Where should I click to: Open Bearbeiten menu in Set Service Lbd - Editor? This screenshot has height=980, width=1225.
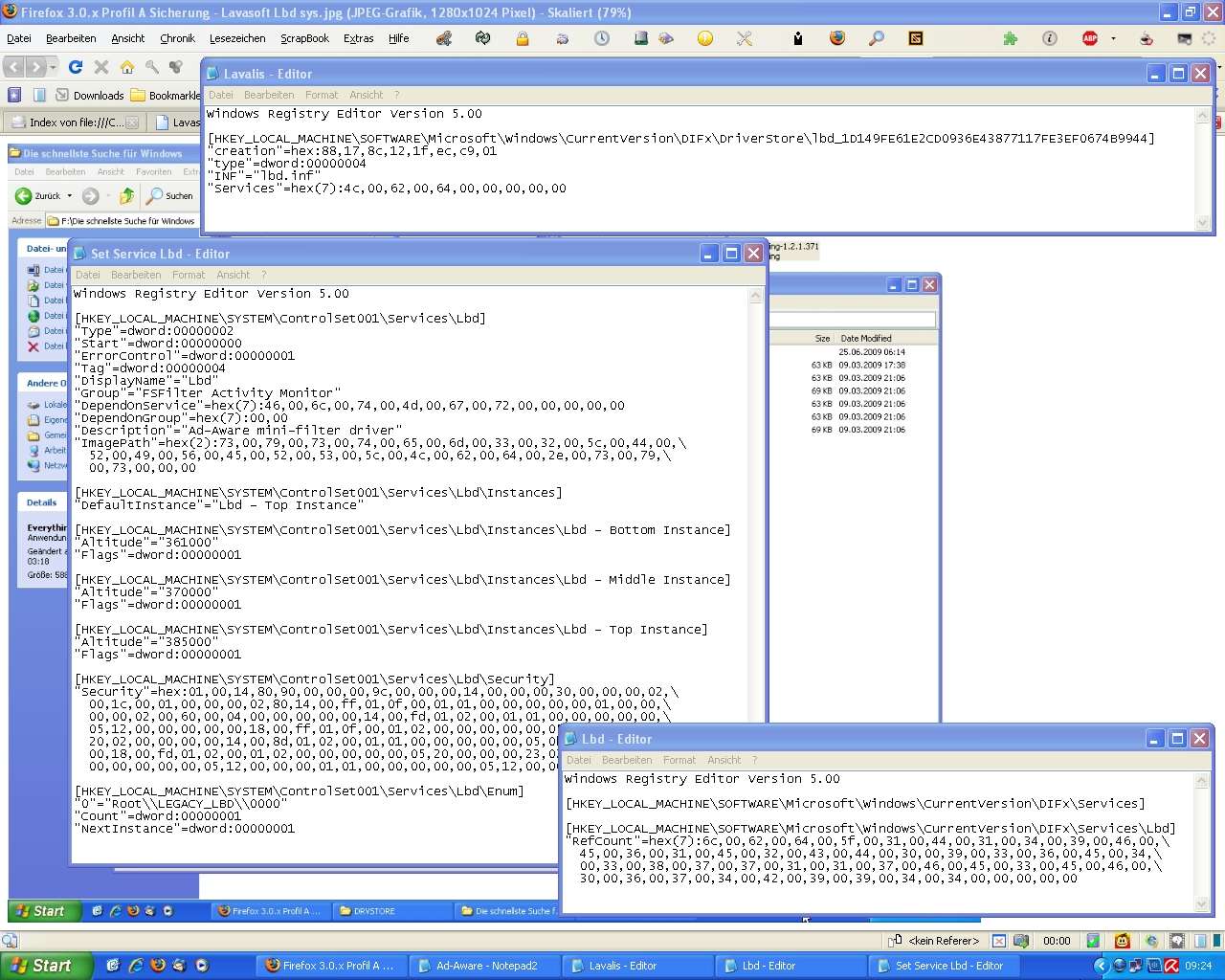(x=136, y=275)
